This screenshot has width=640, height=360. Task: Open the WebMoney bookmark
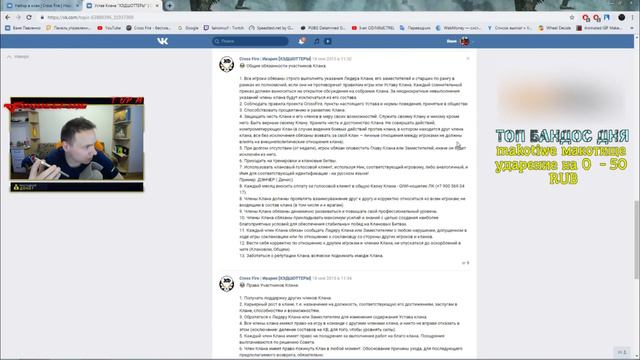[458, 28]
